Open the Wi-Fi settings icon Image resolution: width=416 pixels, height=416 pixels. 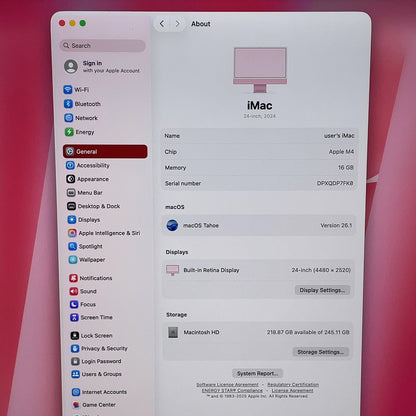68,90
